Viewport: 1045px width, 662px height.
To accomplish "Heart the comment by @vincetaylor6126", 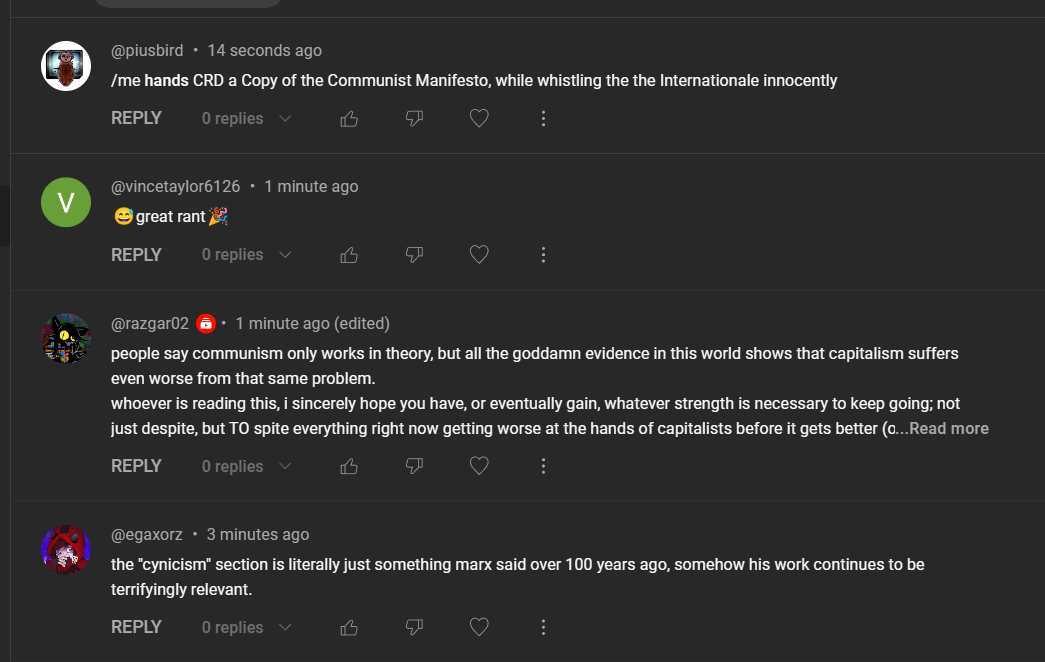I will [479, 255].
